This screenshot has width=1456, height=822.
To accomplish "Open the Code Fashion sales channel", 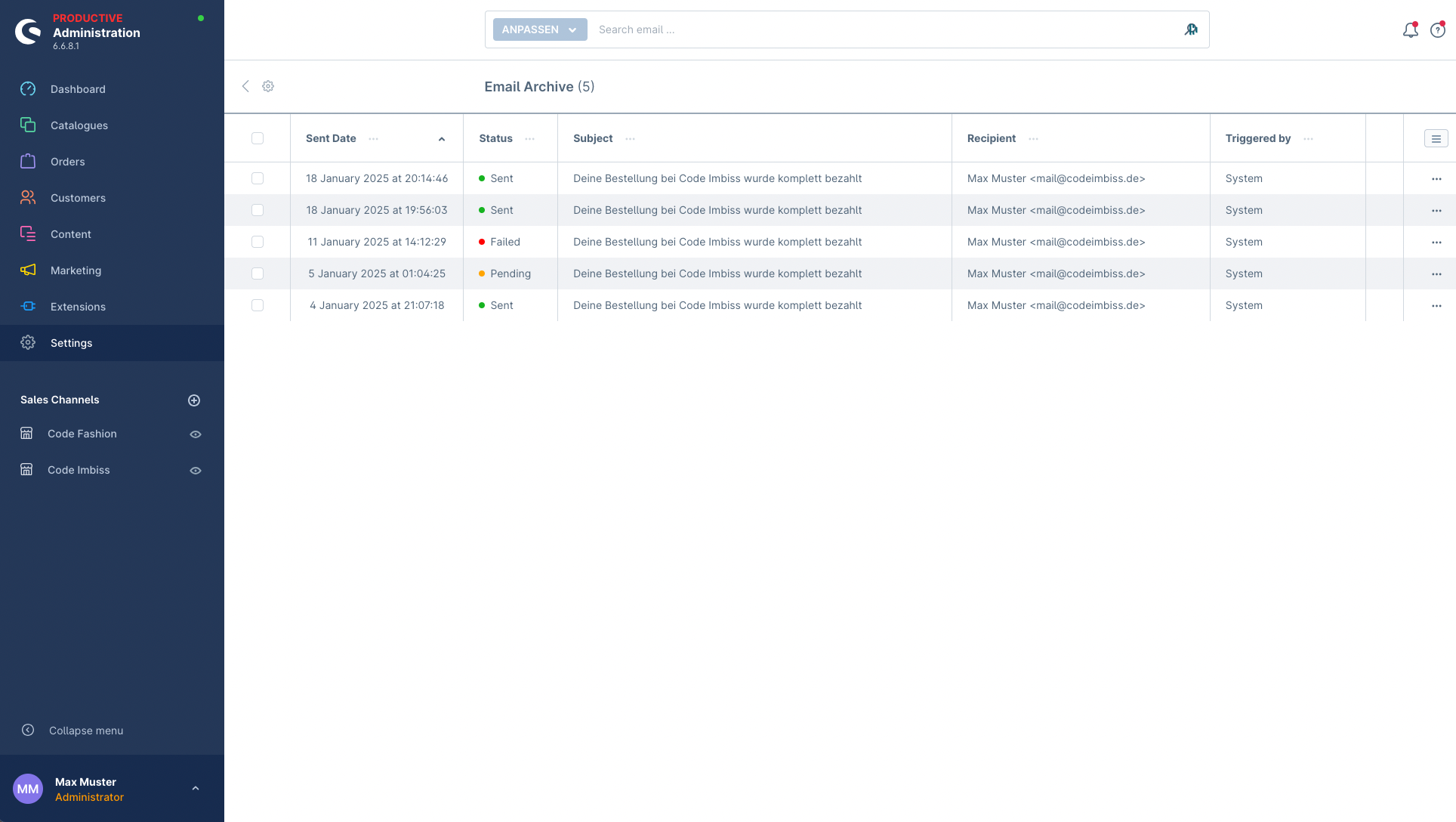I will coord(82,434).
